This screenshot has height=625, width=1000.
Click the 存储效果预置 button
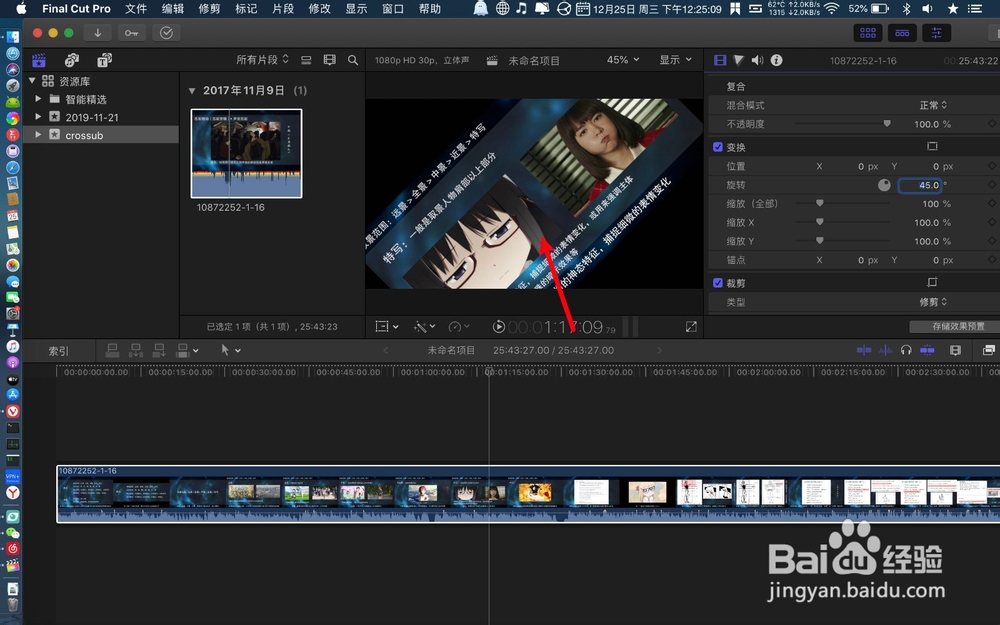pos(957,326)
